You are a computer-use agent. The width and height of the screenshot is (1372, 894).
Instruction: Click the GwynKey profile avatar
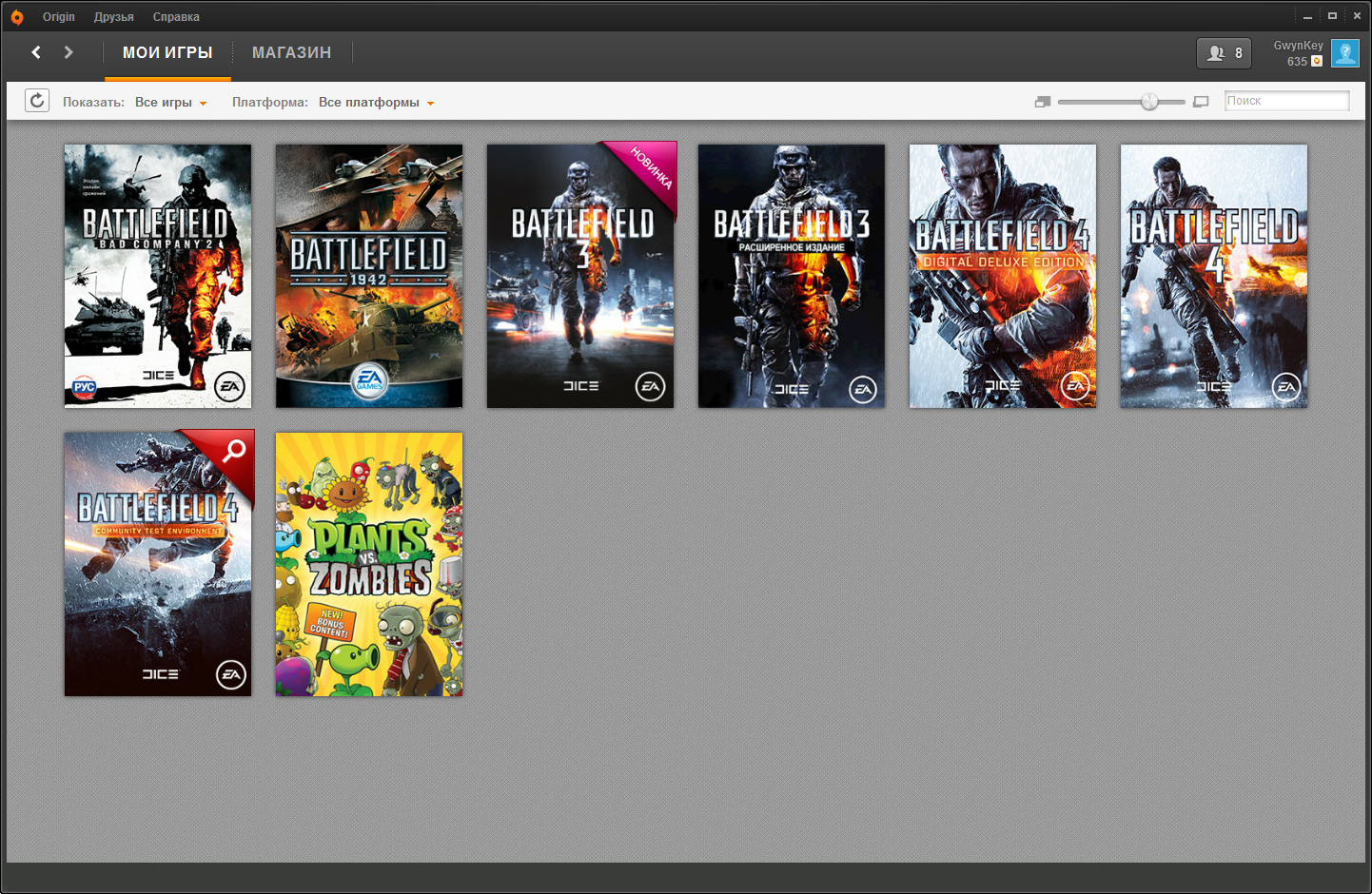pyautogui.click(x=1344, y=53)
